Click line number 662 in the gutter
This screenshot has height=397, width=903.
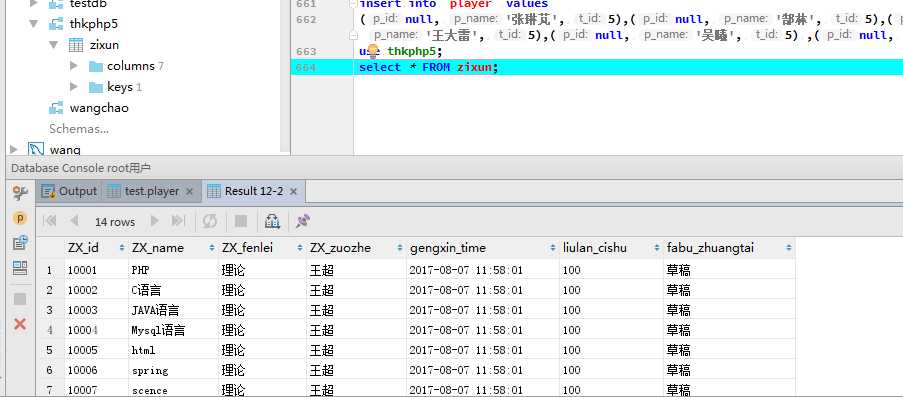306,19
